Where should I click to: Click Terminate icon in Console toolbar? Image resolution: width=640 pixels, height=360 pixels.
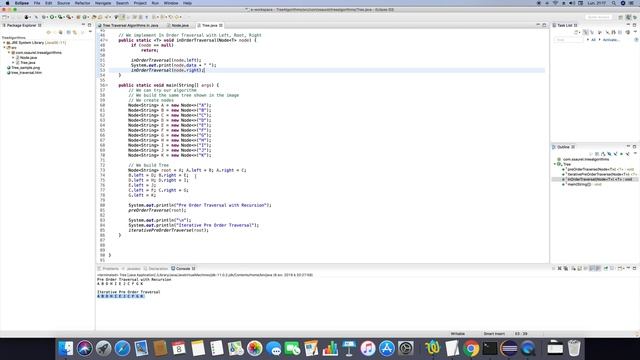[553, 268]
